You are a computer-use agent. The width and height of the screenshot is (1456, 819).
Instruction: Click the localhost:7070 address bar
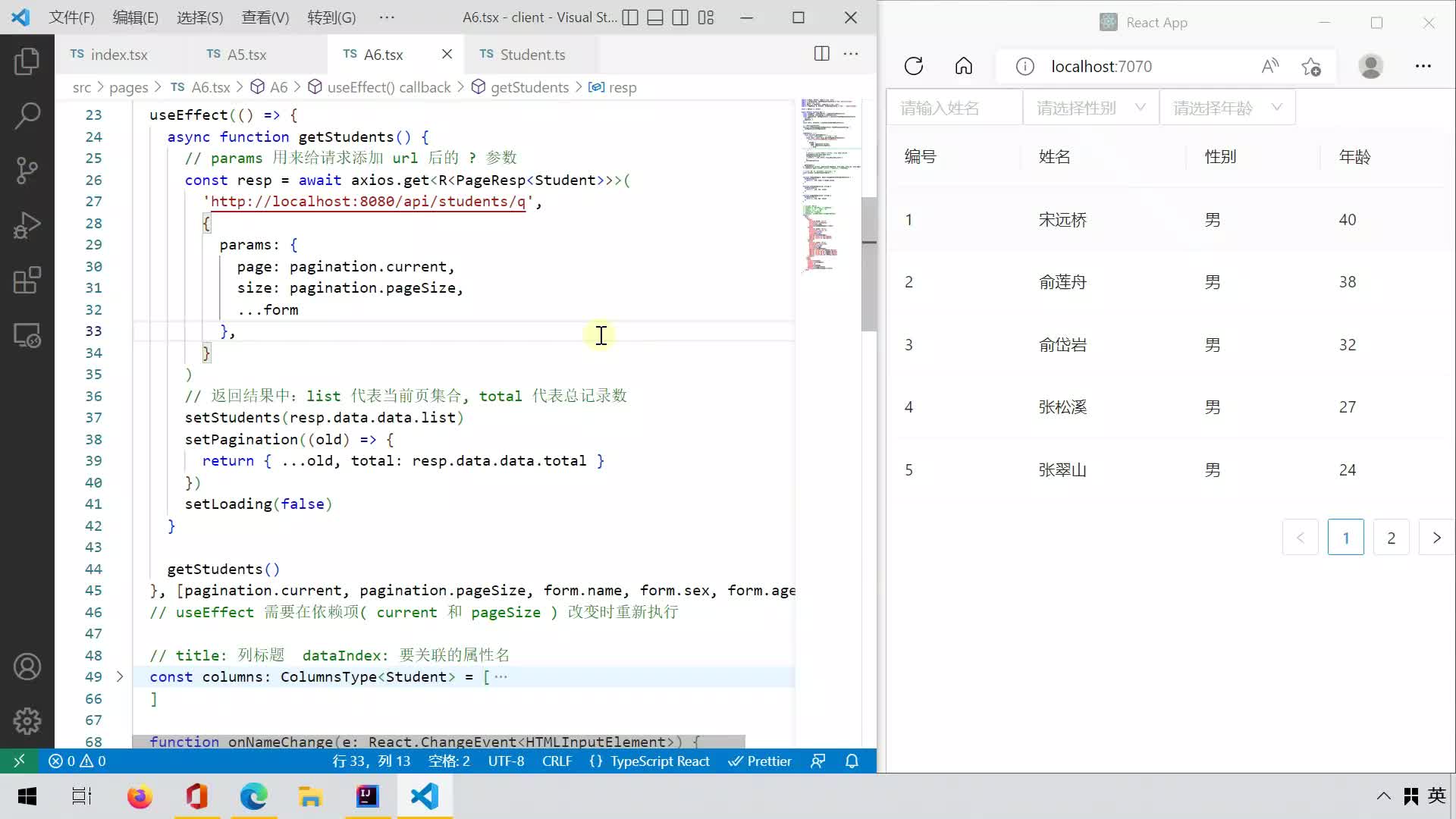pyautogui.click(x=1101, y=66)
